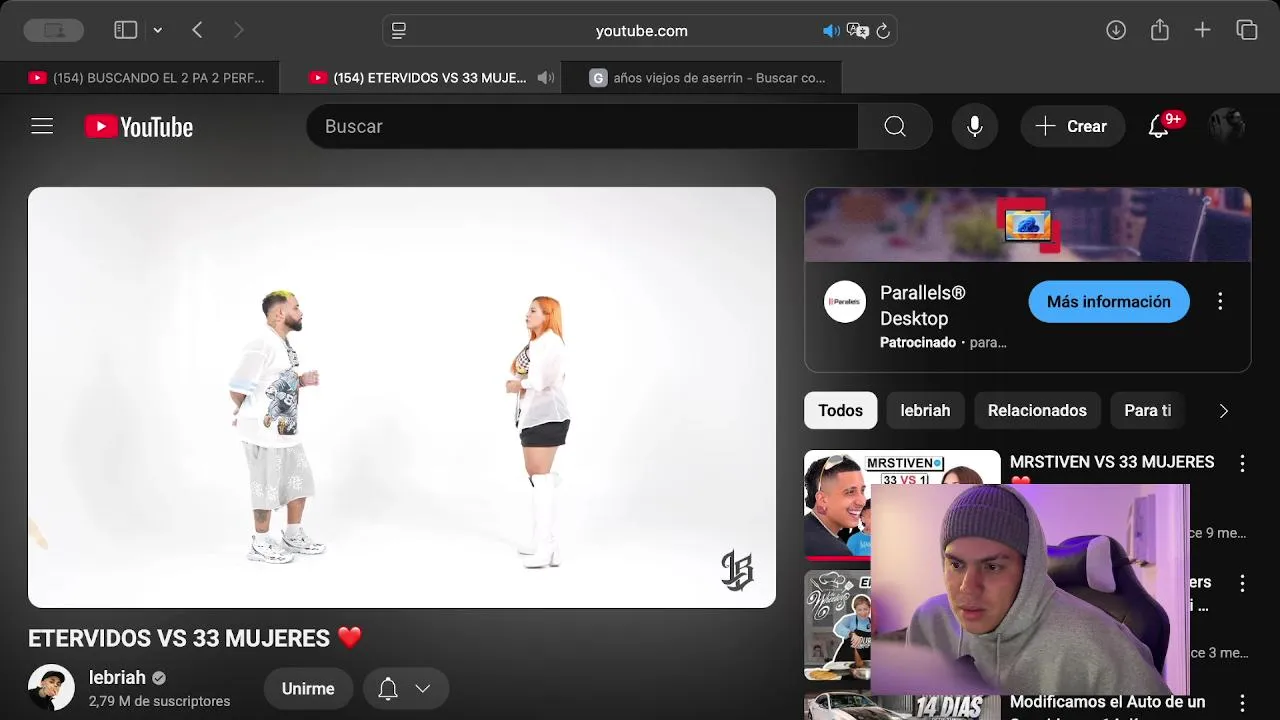
Task: Click the main video player
Action: coord(402,397)
